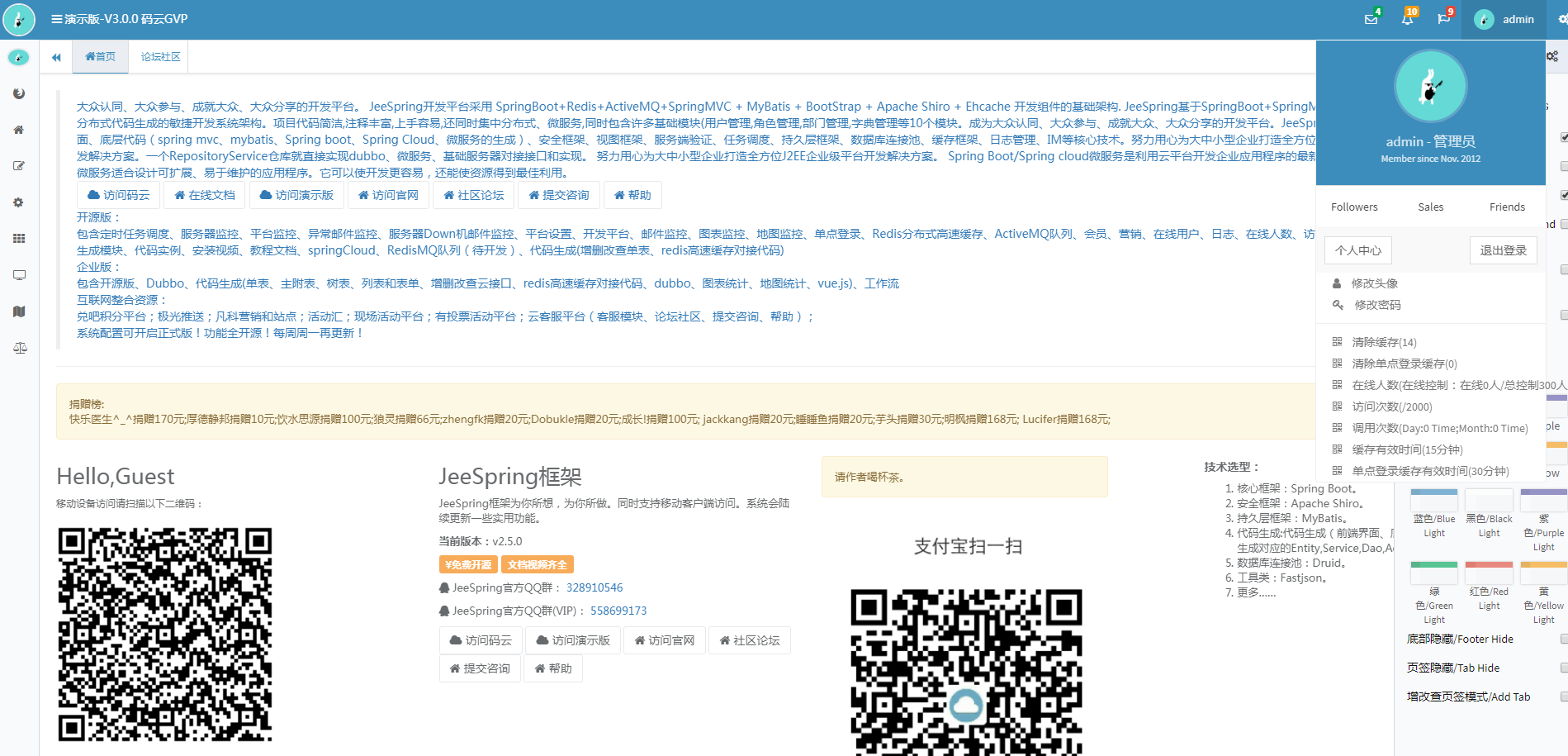Viewport: 1568px width, 756px height.
Task: Click the 退出登录 logout button
Action: pyautogui.click(x=1503, y=250)
